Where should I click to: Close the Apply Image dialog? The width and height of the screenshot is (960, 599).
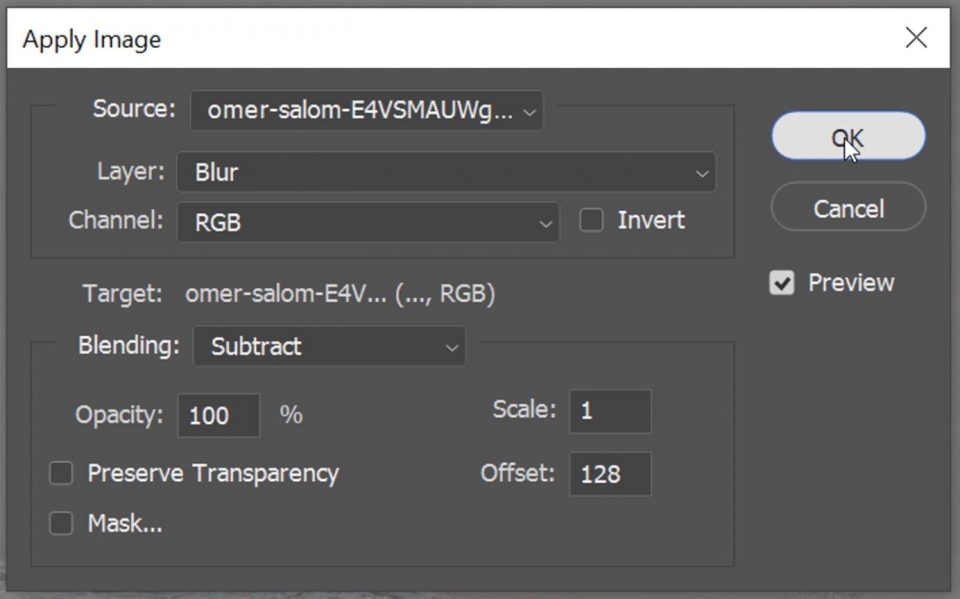click(x=916, y=38)
